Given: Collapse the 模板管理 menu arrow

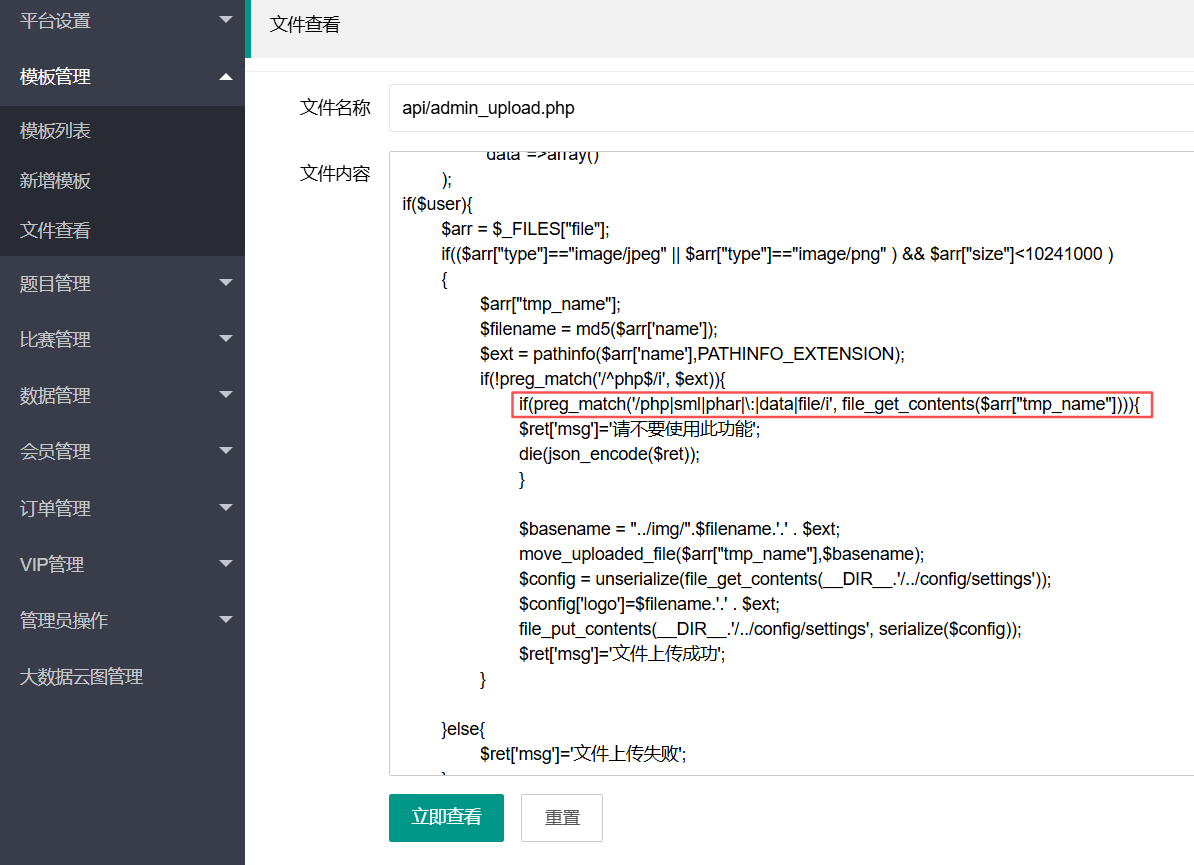Looking at the screenshot, I should click(225, 77).
